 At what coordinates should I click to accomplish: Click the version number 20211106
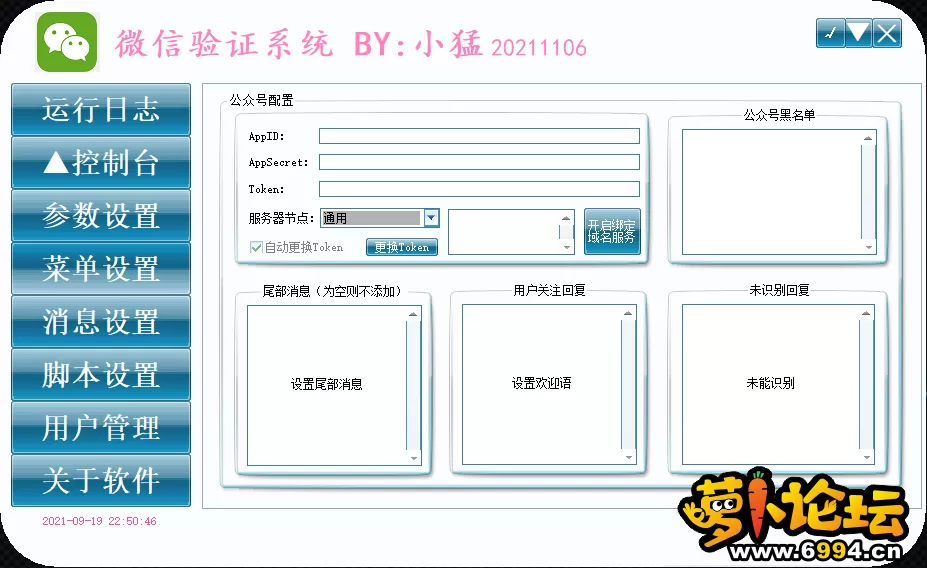[x=539, y=48]
